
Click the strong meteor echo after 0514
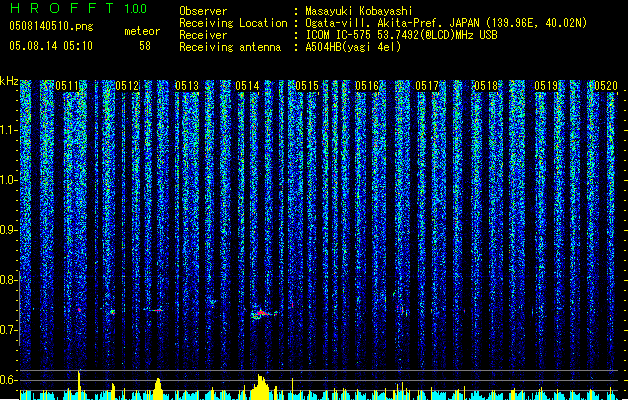pyautogui.click(x=263, y=313)
